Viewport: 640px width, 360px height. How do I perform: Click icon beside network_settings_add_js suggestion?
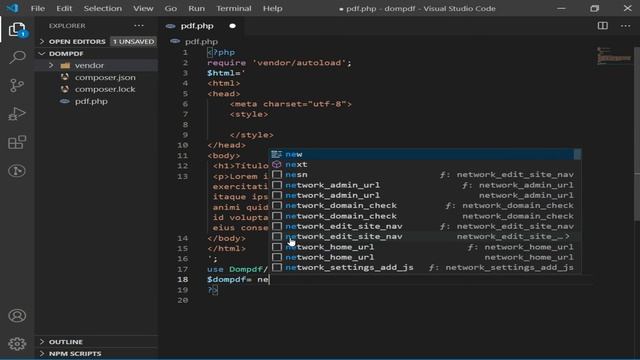coord(277,267)
